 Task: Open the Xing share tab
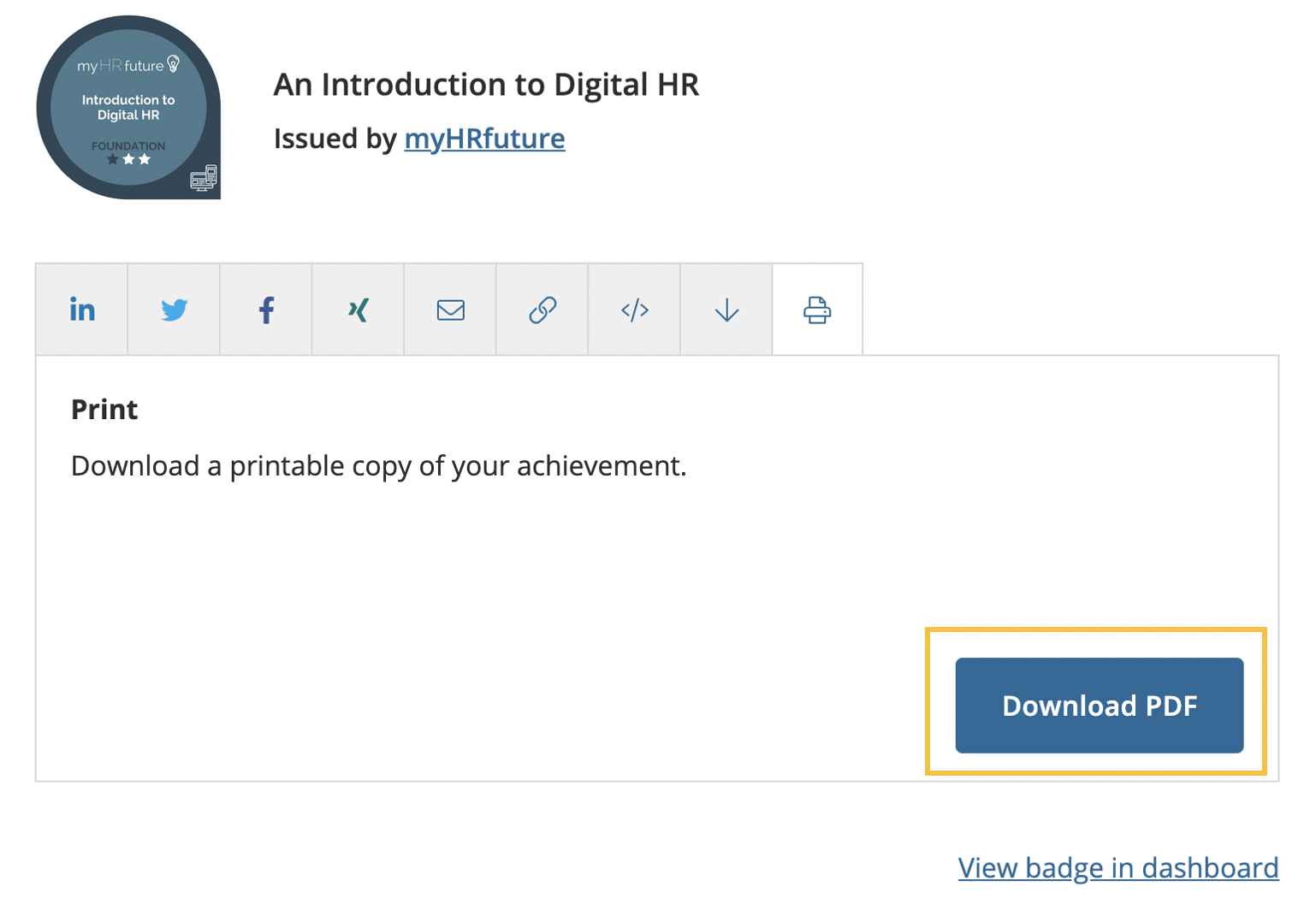[x=359, y=310]
